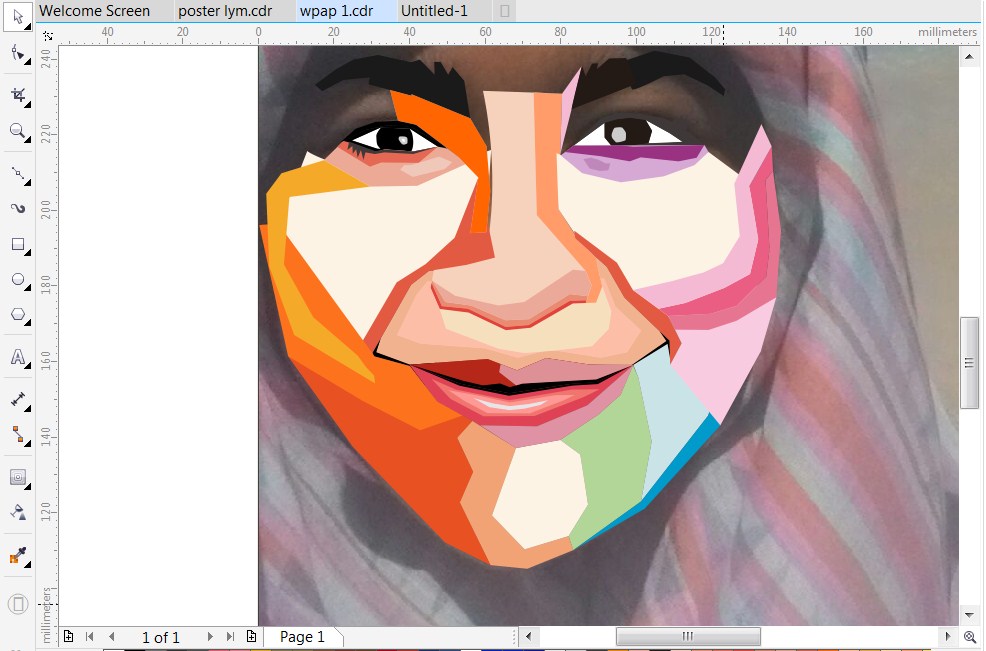Select the Crop tool
The width and height of the screenshot is (986, 651).
17,94
